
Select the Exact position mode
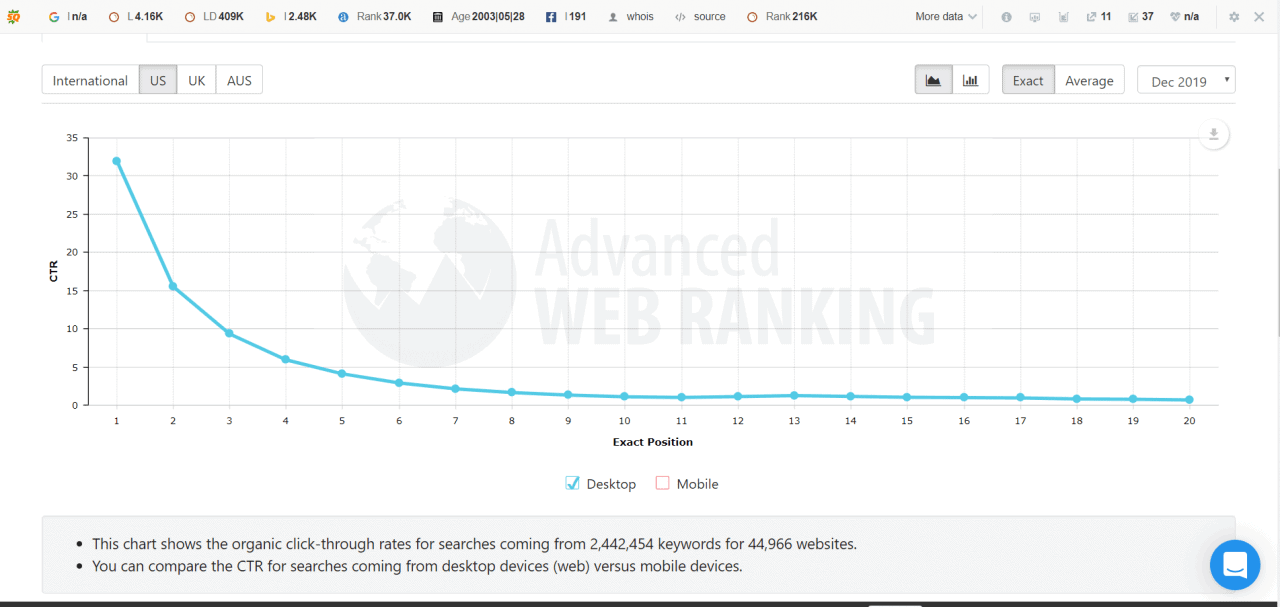(1028, 80)
